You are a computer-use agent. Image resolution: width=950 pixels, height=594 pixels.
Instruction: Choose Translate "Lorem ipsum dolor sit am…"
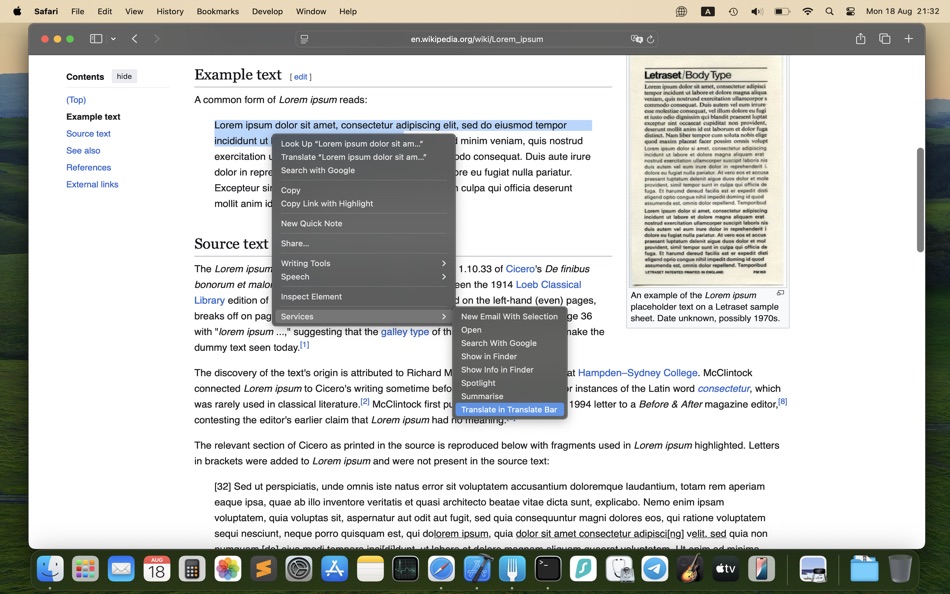pos(363,157)
